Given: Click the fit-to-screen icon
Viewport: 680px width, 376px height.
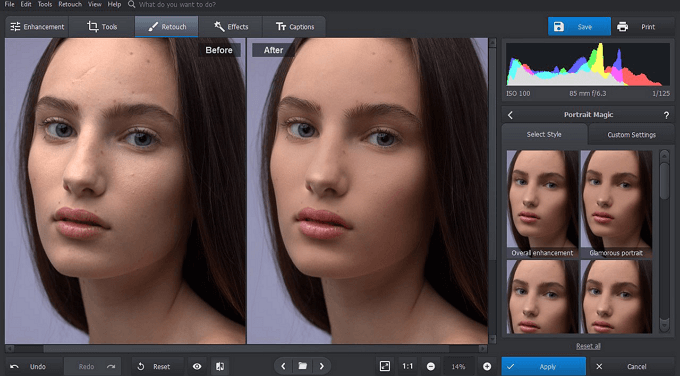Looking at the screenshot, I should click(385, 366).
